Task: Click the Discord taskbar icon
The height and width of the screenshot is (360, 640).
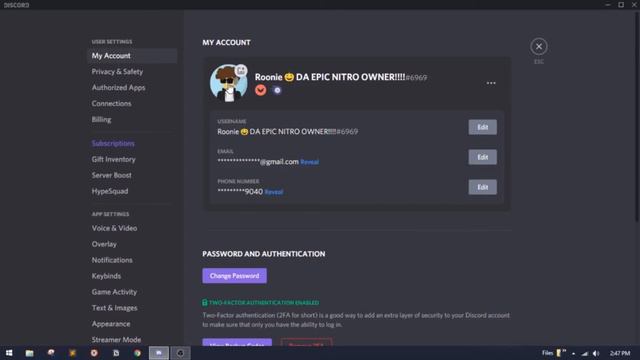Action: (x=159, y=353)
